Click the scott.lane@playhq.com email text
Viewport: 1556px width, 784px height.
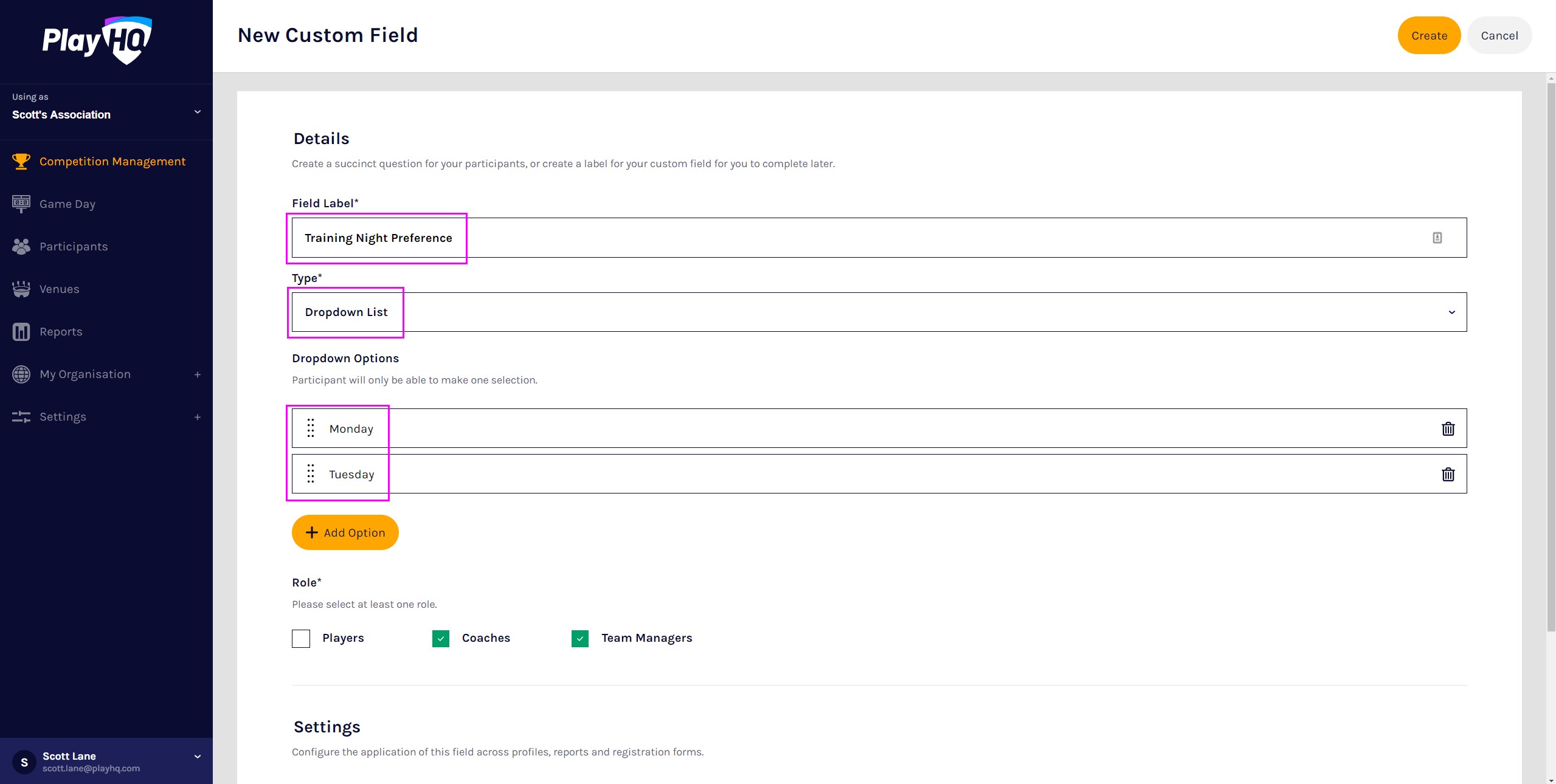(x=91, y=768)
